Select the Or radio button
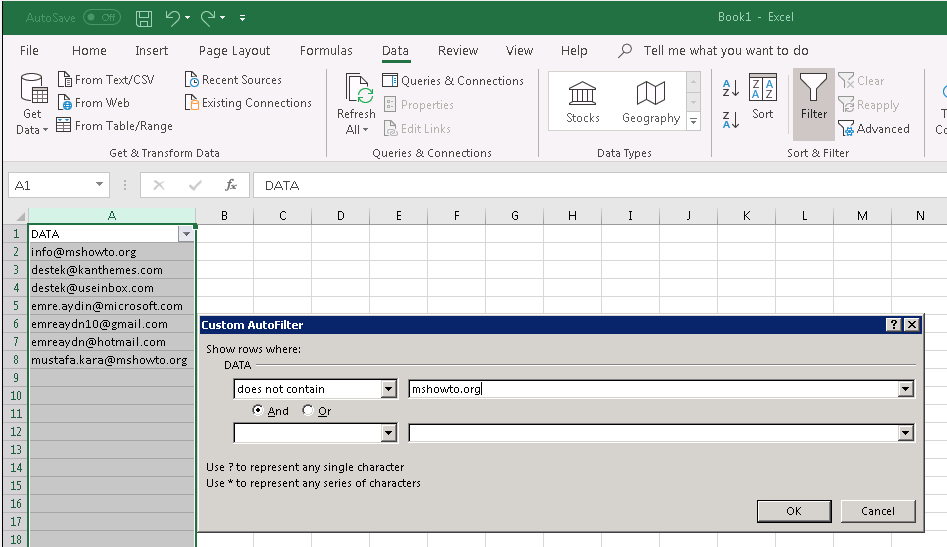947x547 pixels. [x=308, y=410]
